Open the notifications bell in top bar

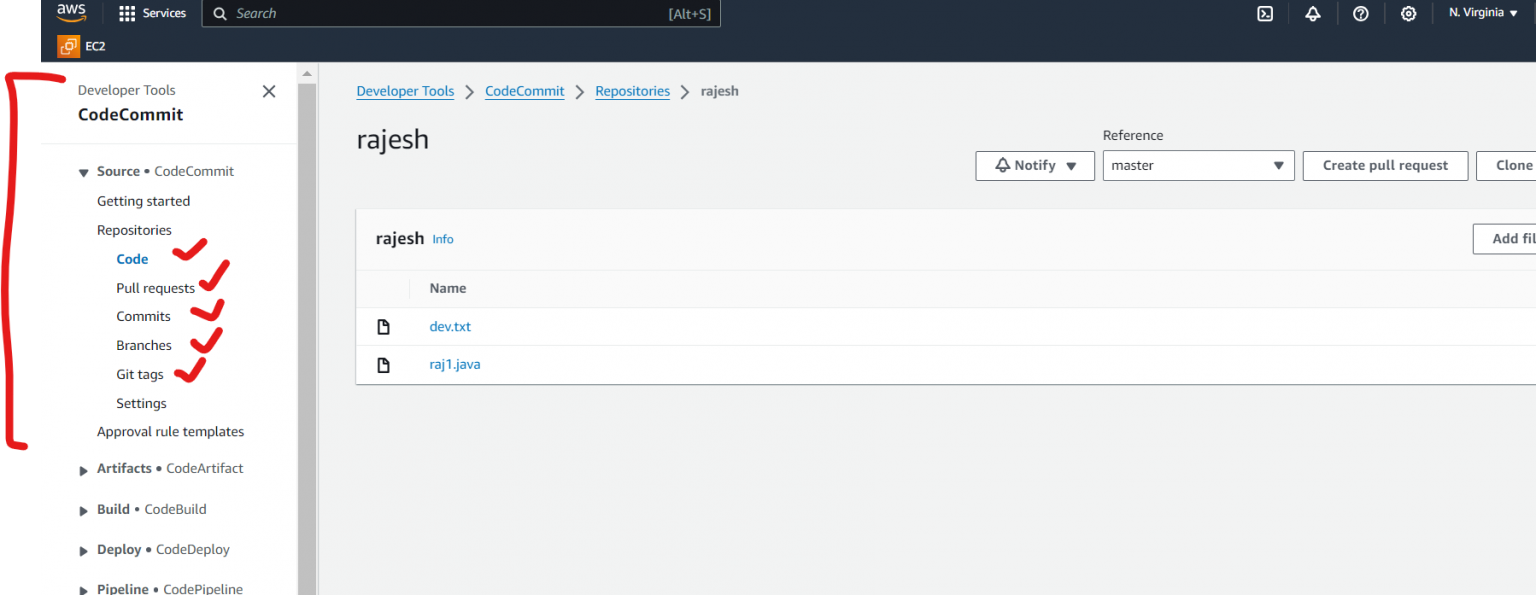(1313, 14)
